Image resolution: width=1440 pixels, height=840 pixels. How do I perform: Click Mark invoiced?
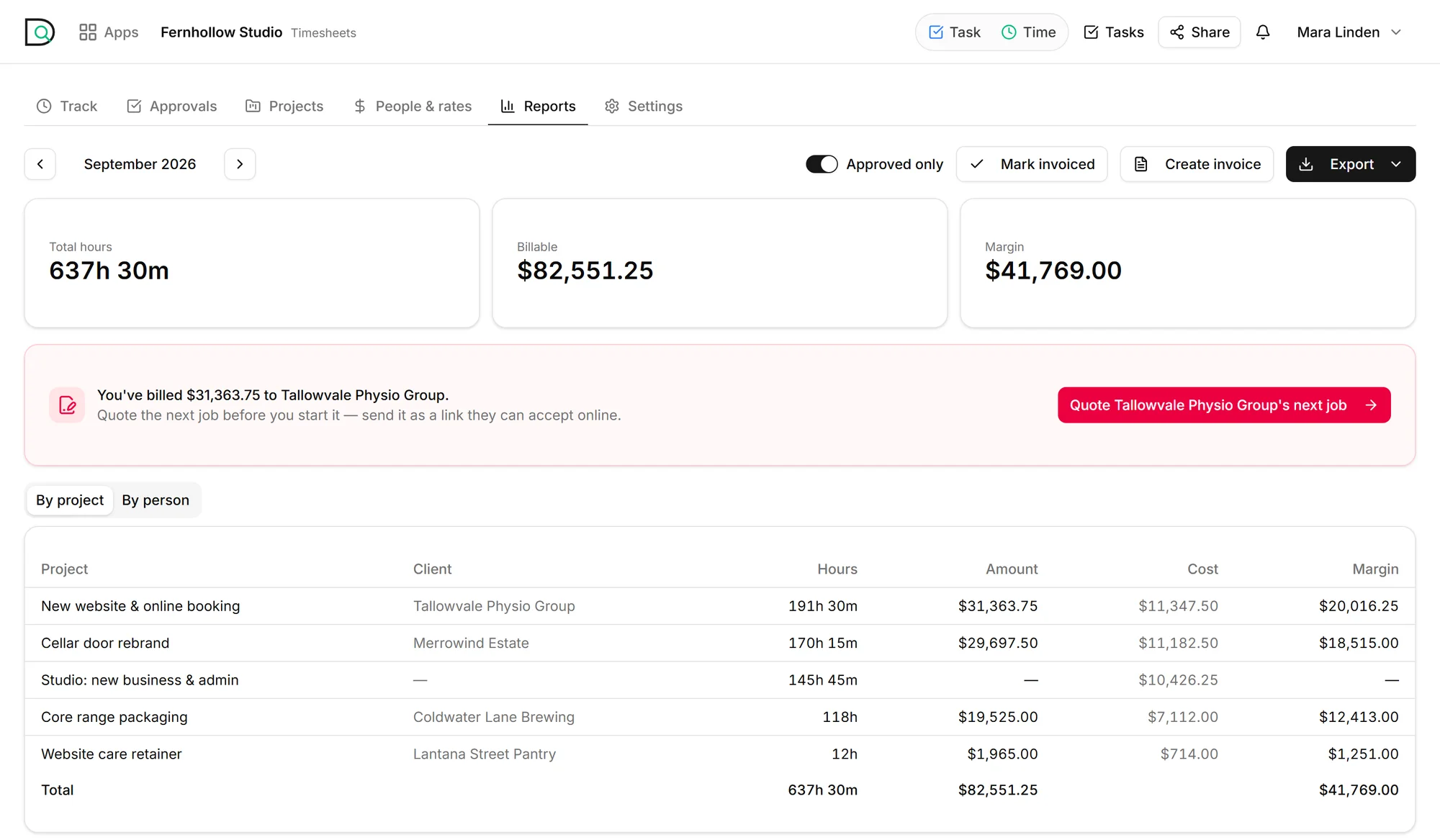click(x=1032, y=164)
